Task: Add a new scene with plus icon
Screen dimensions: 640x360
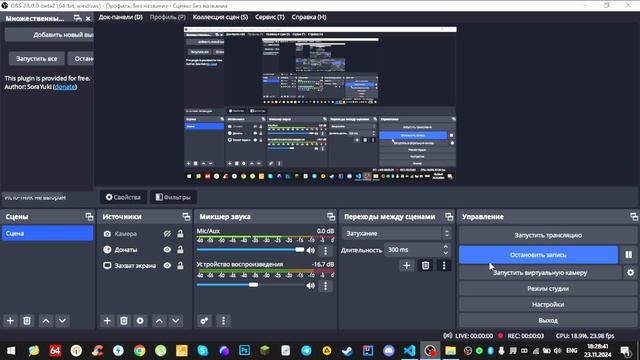Action: (10, 321)
